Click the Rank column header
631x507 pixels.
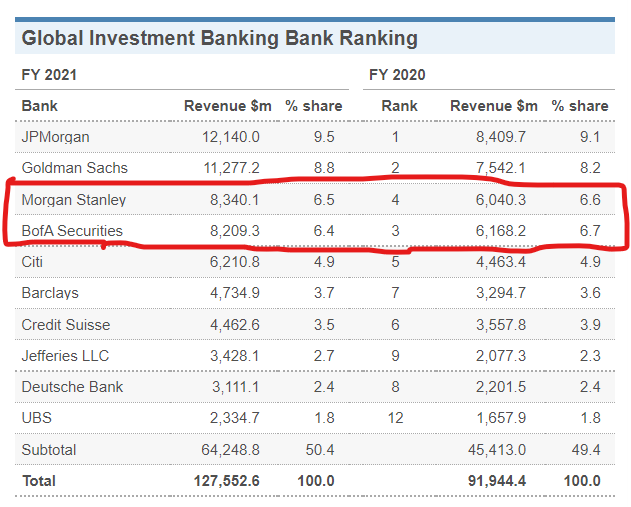click(398, 105)
